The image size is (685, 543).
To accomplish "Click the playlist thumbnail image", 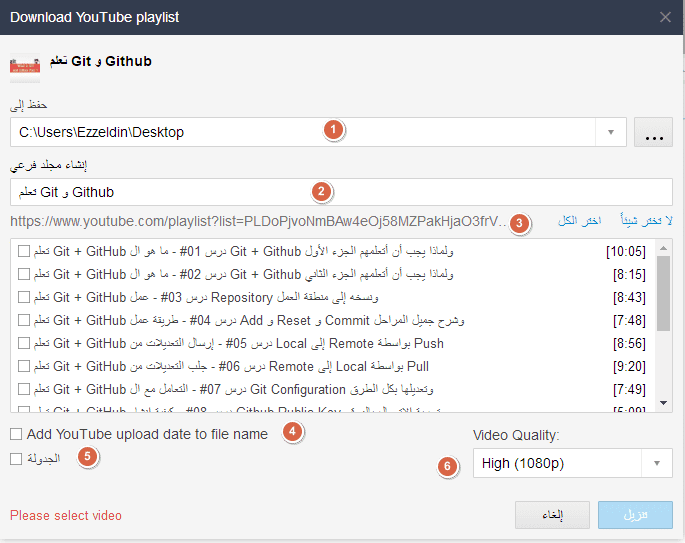I will [x=25, y=68].
